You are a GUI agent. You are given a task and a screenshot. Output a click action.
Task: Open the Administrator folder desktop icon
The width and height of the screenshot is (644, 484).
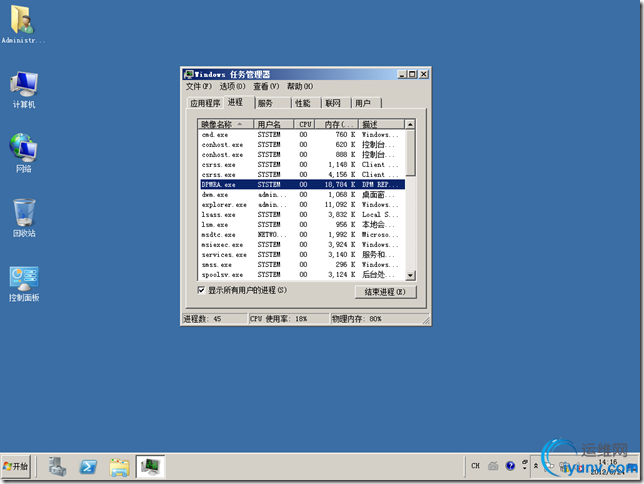pyautogui.click(x=23, y=24)
